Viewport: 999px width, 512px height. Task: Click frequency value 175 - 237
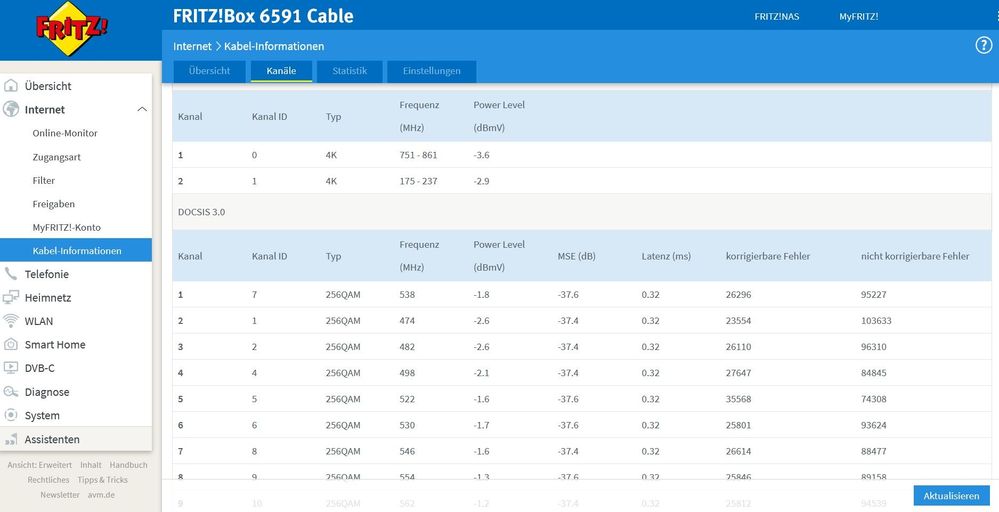click(x=419, y=181)
